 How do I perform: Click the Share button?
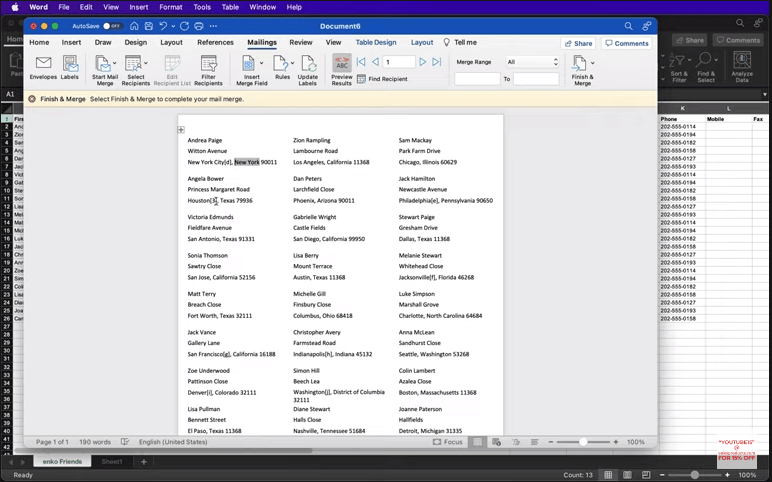578,43
